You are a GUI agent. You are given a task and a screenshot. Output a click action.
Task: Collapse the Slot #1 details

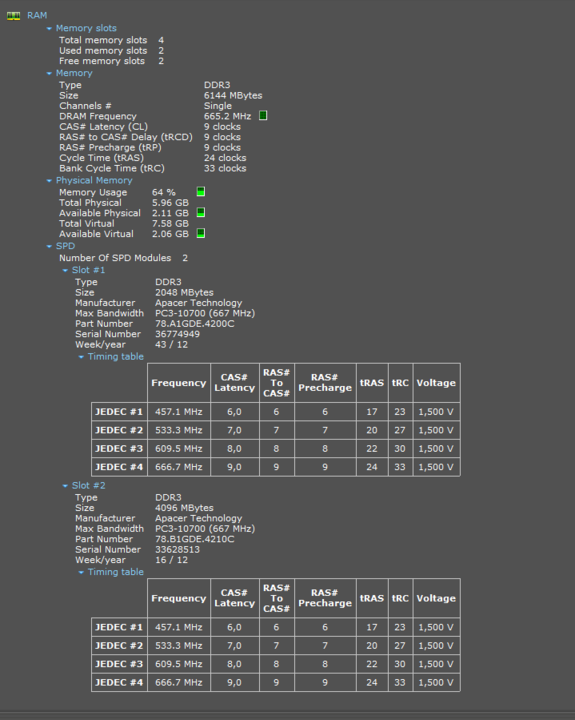coord(65,270)
